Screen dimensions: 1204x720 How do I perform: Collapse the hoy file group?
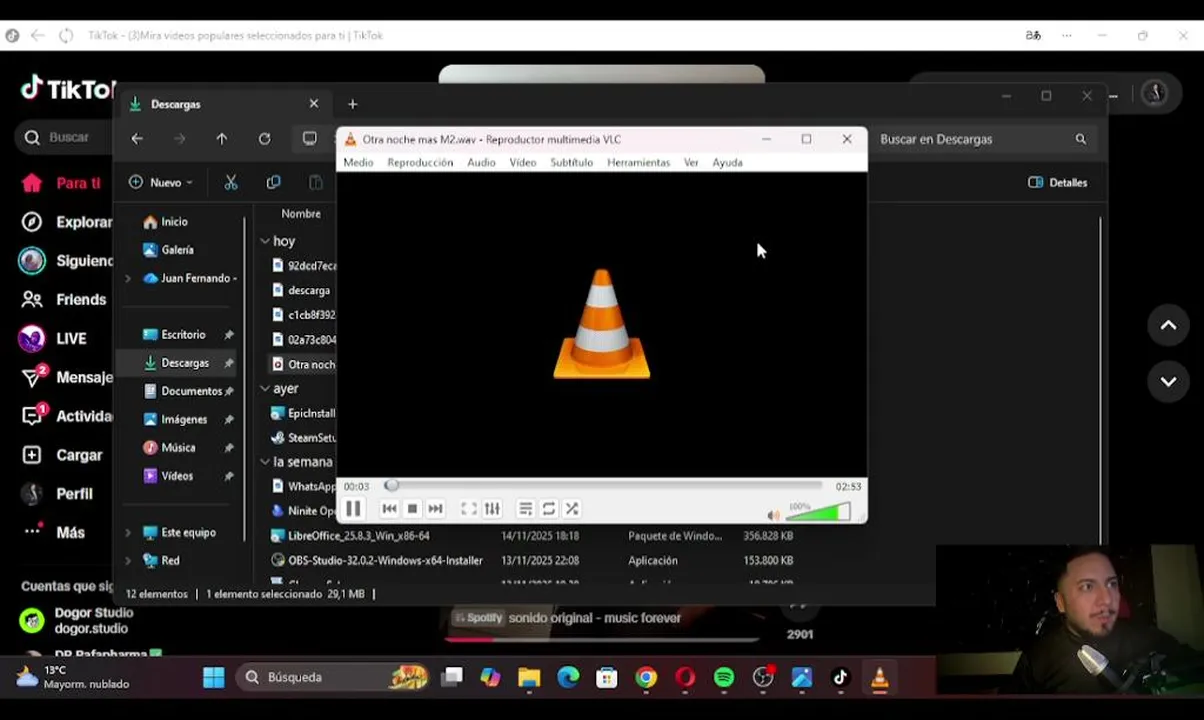(265, 241)
